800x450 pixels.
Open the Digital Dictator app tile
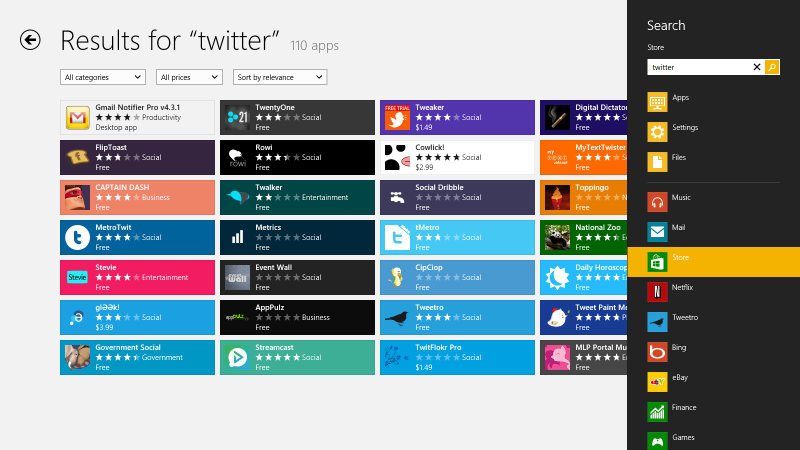click(583, 117)
